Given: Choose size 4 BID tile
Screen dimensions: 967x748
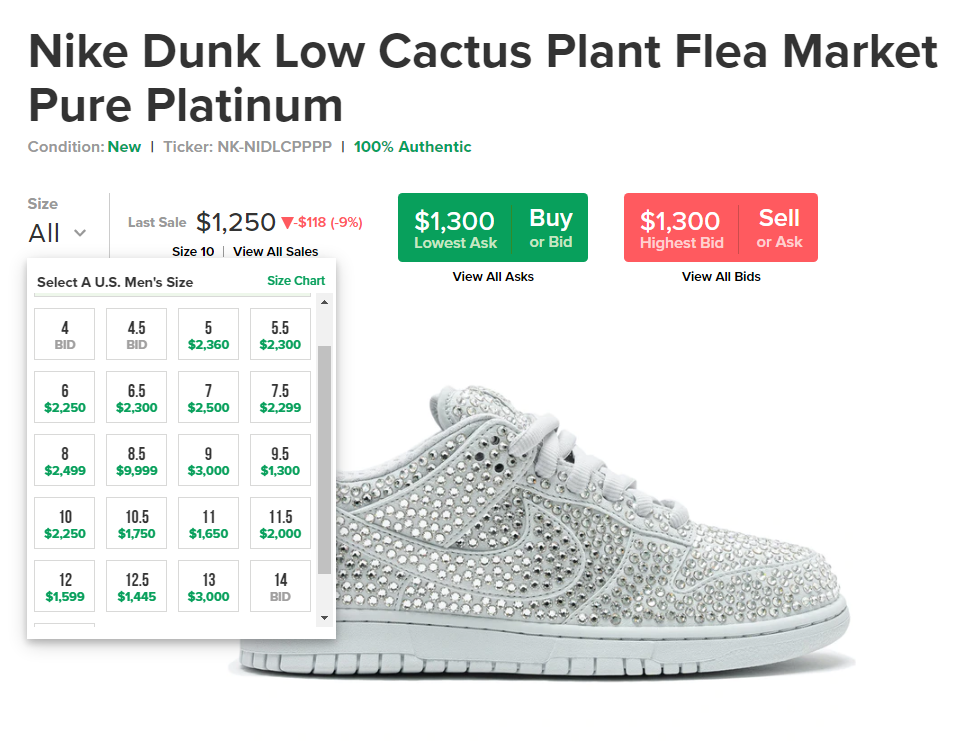Looking at the screenshot, I should click(x=65, y=334).
